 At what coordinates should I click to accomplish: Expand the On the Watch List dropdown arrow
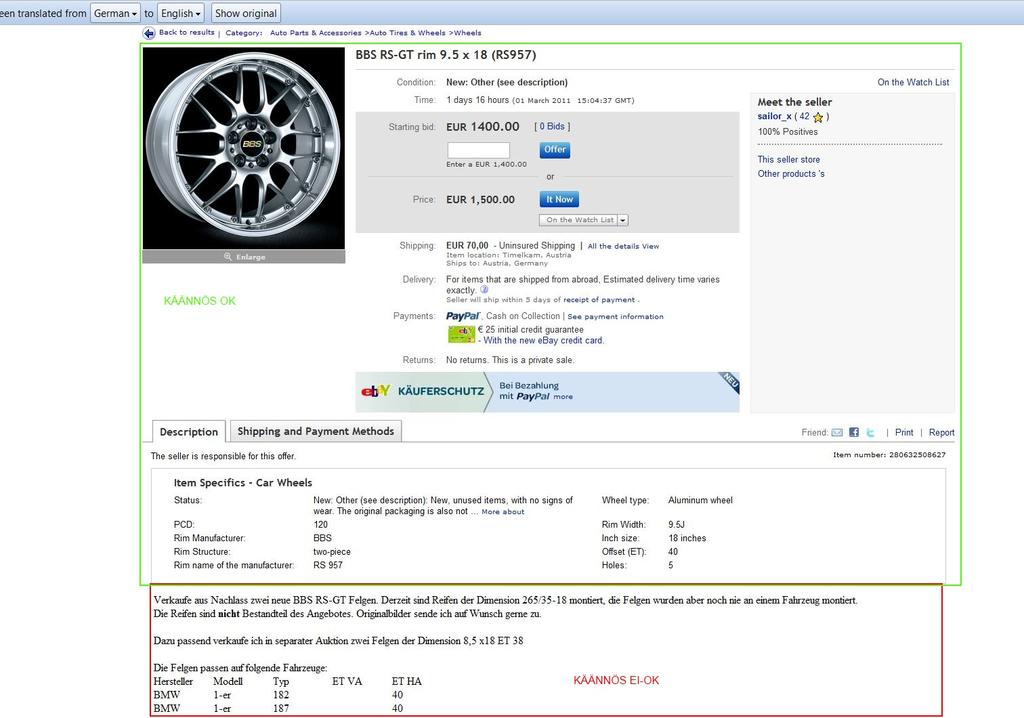[x=623, y=220]
